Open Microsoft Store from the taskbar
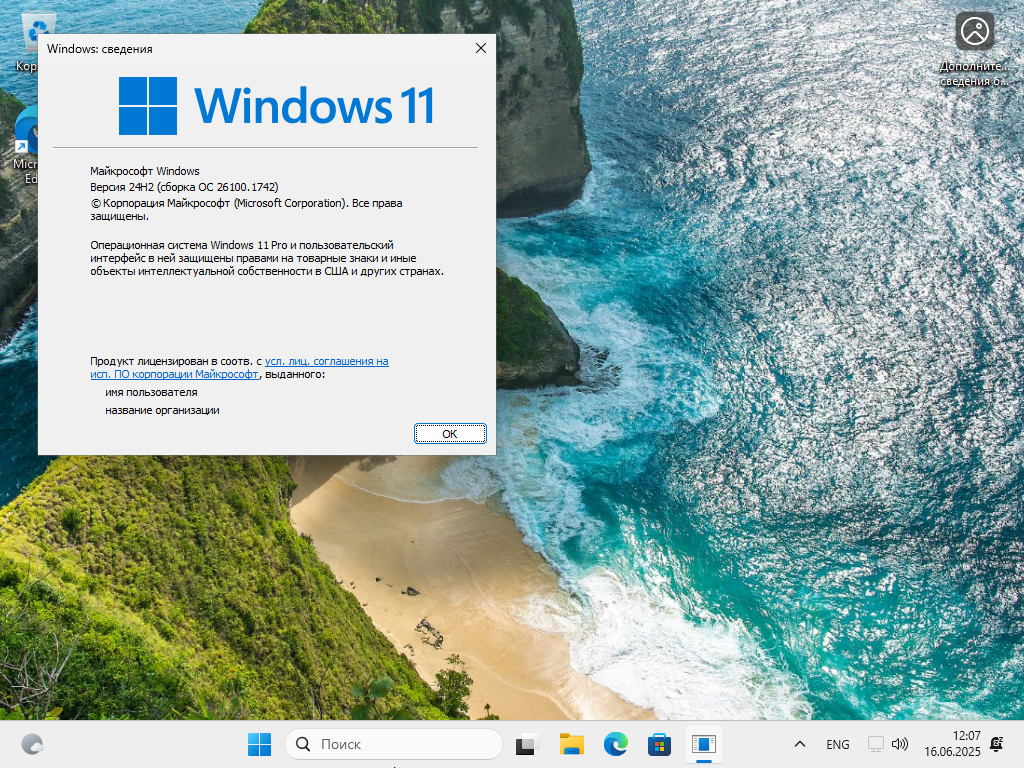Screen dimensions: 1024x768 (x=659, y=744)
